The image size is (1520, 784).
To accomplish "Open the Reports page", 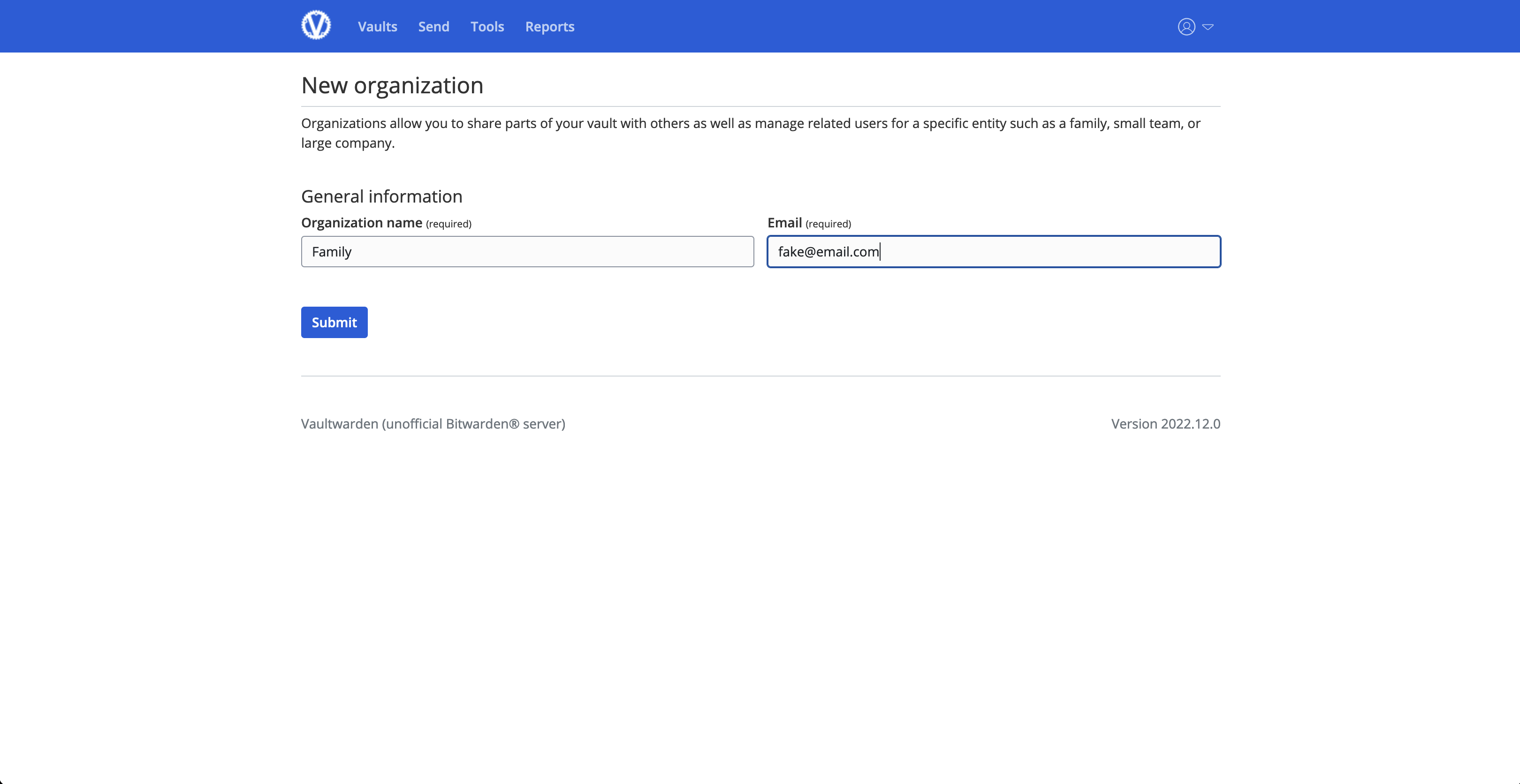I will coord(549,27).
